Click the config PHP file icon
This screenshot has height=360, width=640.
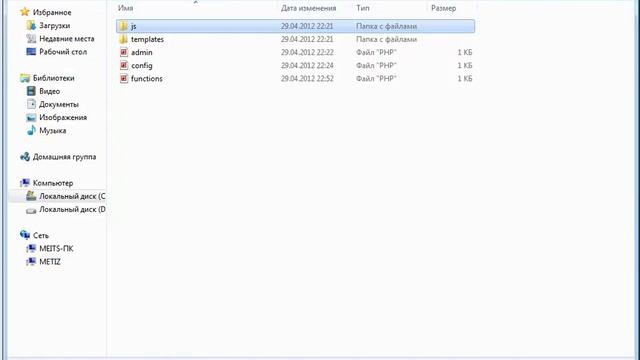point(124,65)
